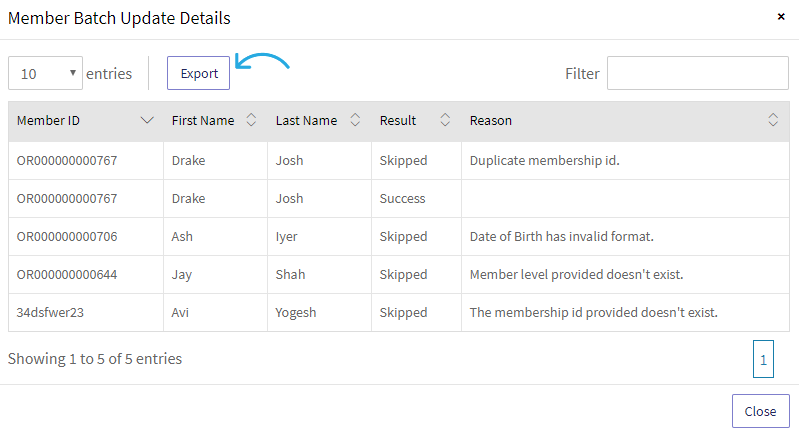Image resolution: width=799 pixels, height=433 pixels.
Task: Focus the Filter input field
Action: (x=698, y=73)
